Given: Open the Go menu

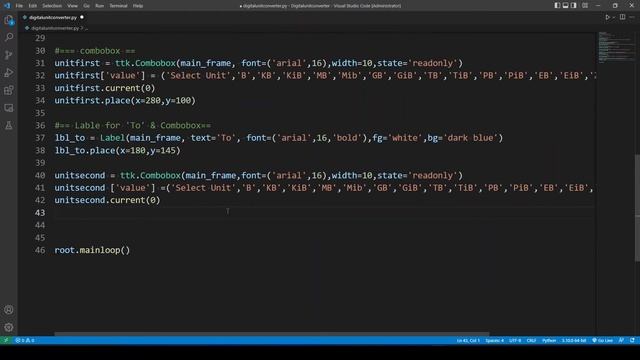Looking at the screenshot, I should (87, 6).
